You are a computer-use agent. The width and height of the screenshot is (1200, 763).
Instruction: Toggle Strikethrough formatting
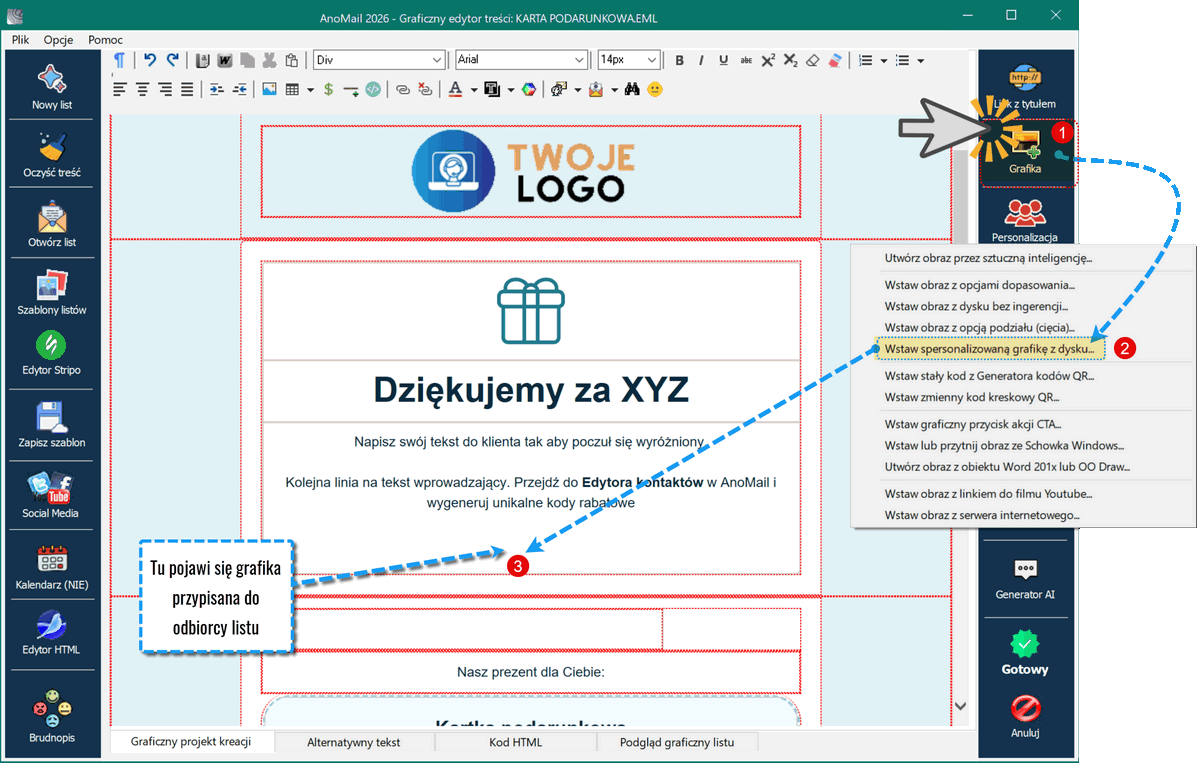click(x=746, y=60)
